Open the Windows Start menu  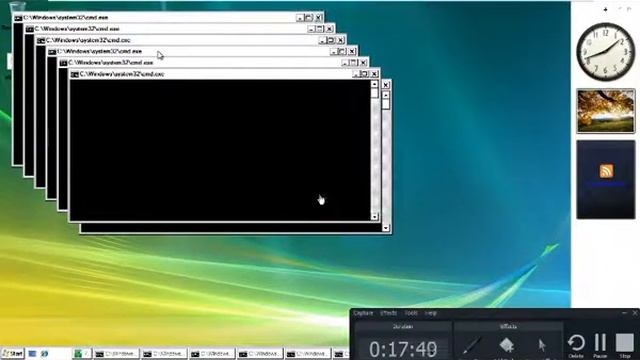coord(13,353)
